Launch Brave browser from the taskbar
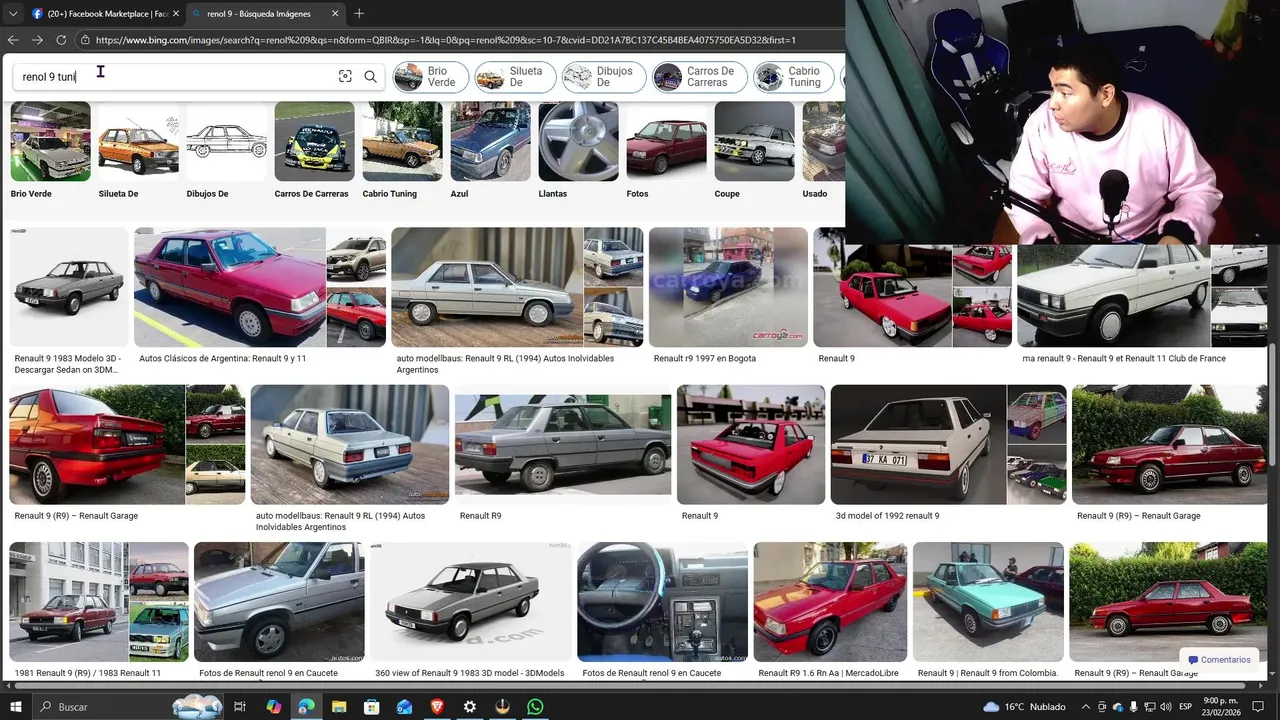This screenshot has width=1280, height=720. point(437,707)
